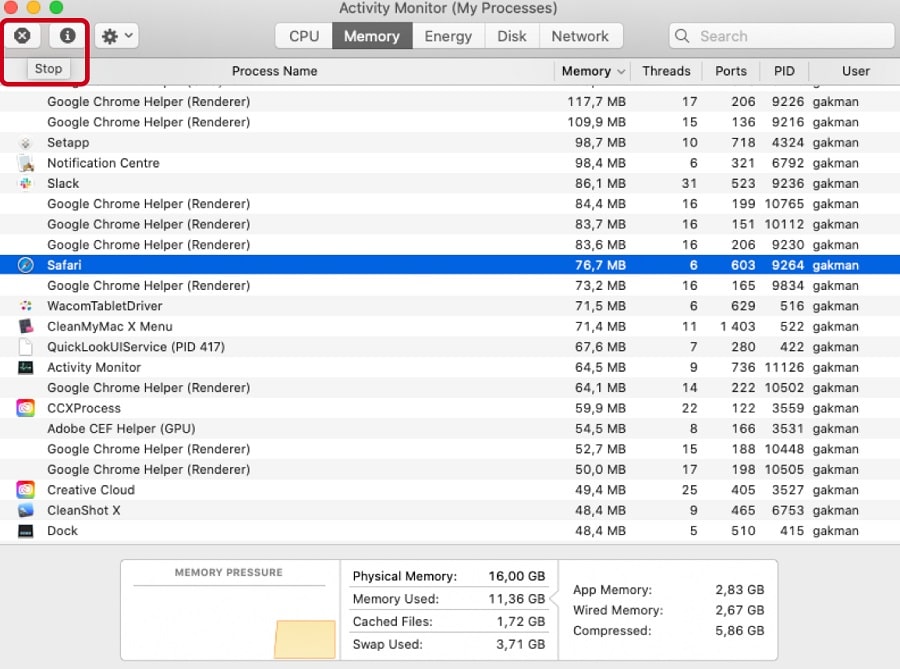900x669 pixels.
Task: Sort by Process Name column header
Action: point(274,71)
